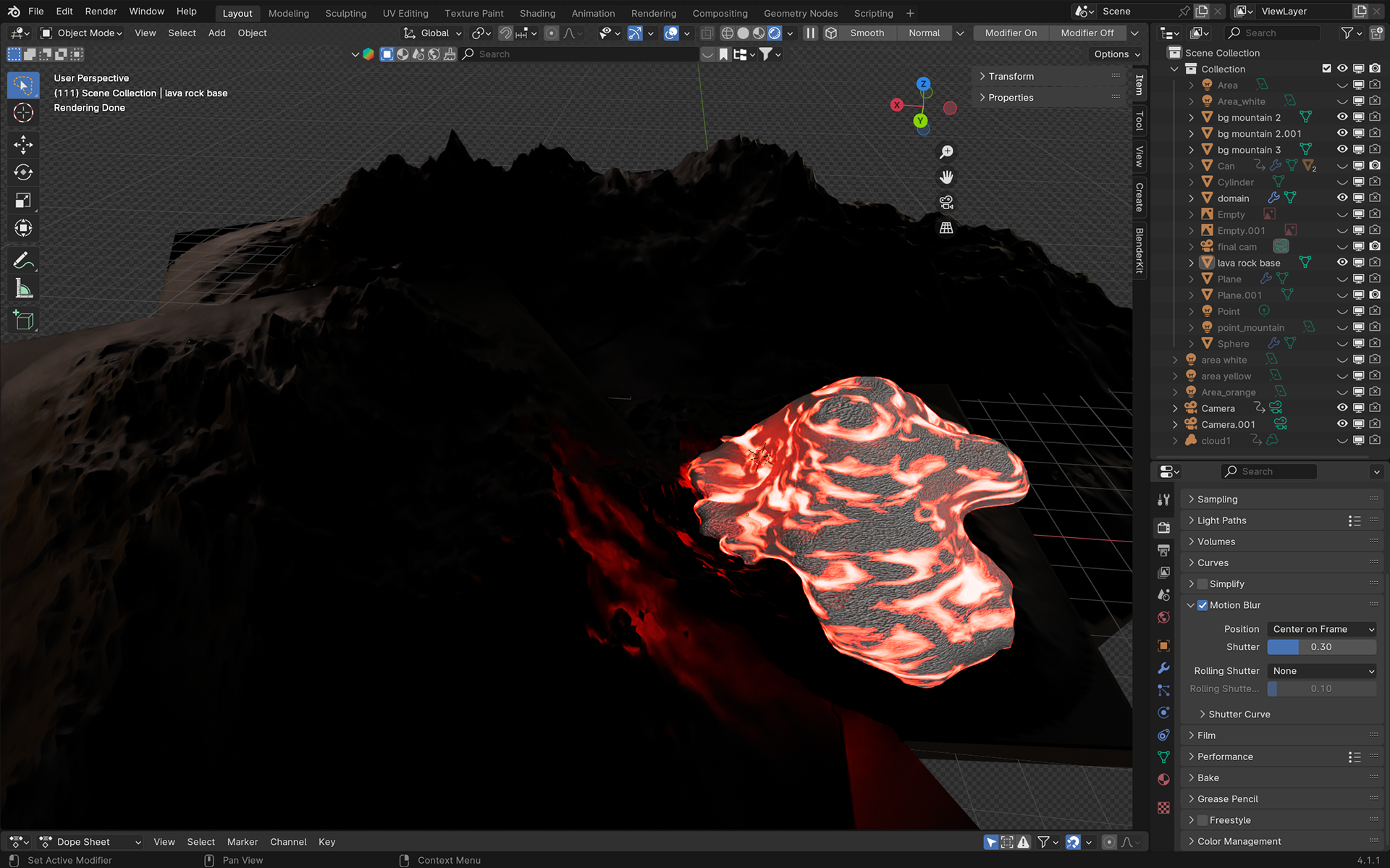Open the viewport Add menu
The height and width of the screenshot is (868, 1390).
point(216,33)
